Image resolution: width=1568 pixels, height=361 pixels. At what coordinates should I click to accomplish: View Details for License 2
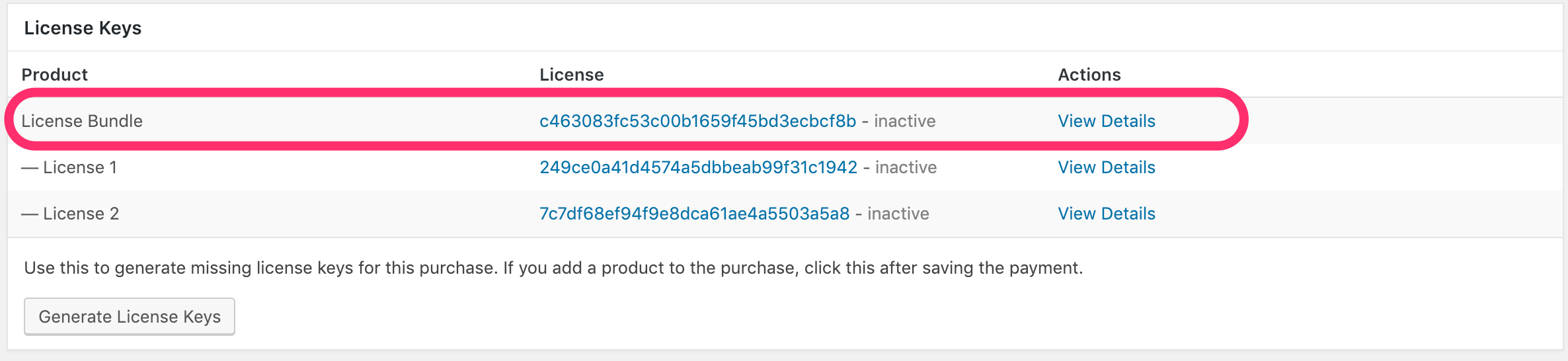point(1106,214)
